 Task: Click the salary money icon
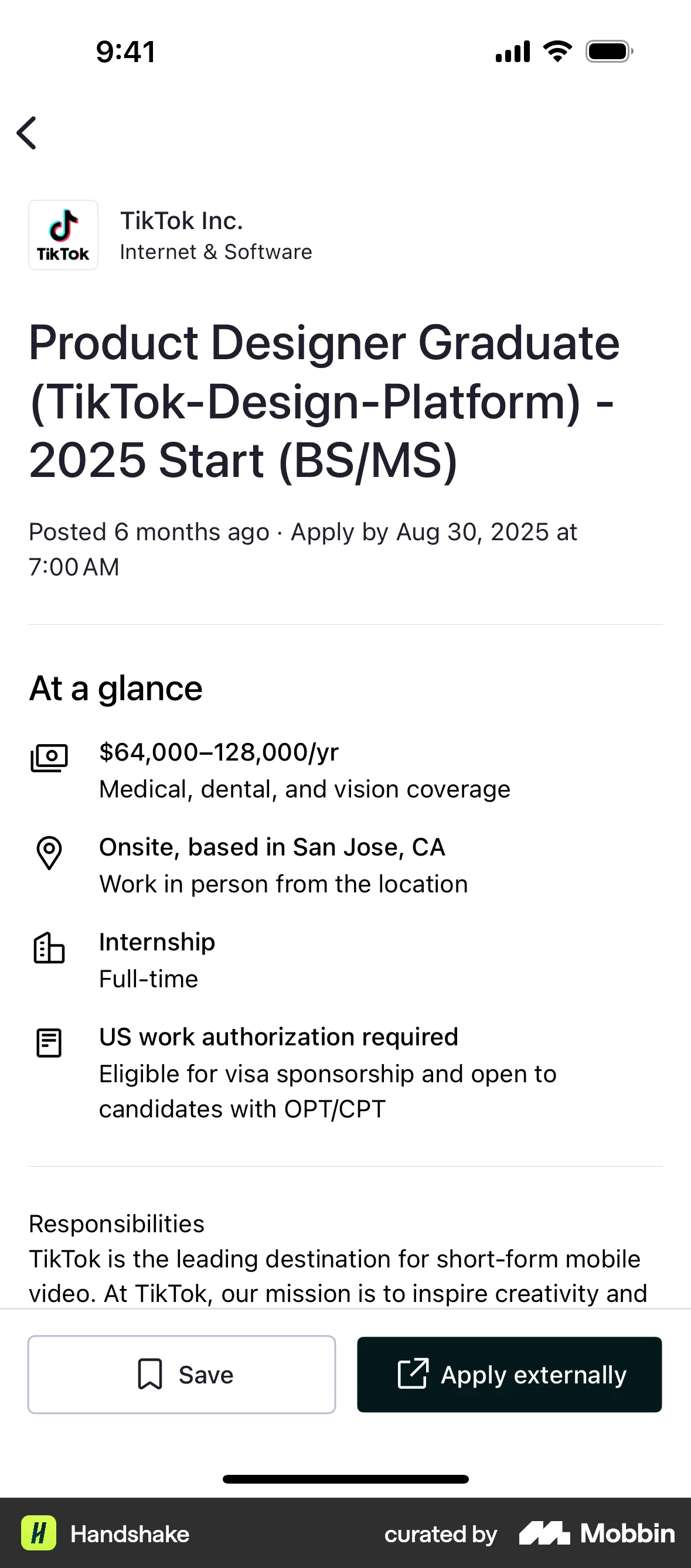pos(49,758)
